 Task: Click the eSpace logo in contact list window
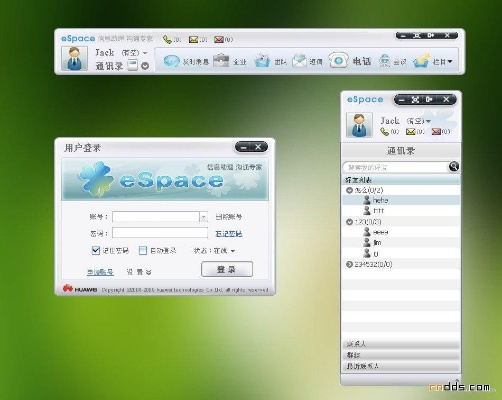(365, 99)
